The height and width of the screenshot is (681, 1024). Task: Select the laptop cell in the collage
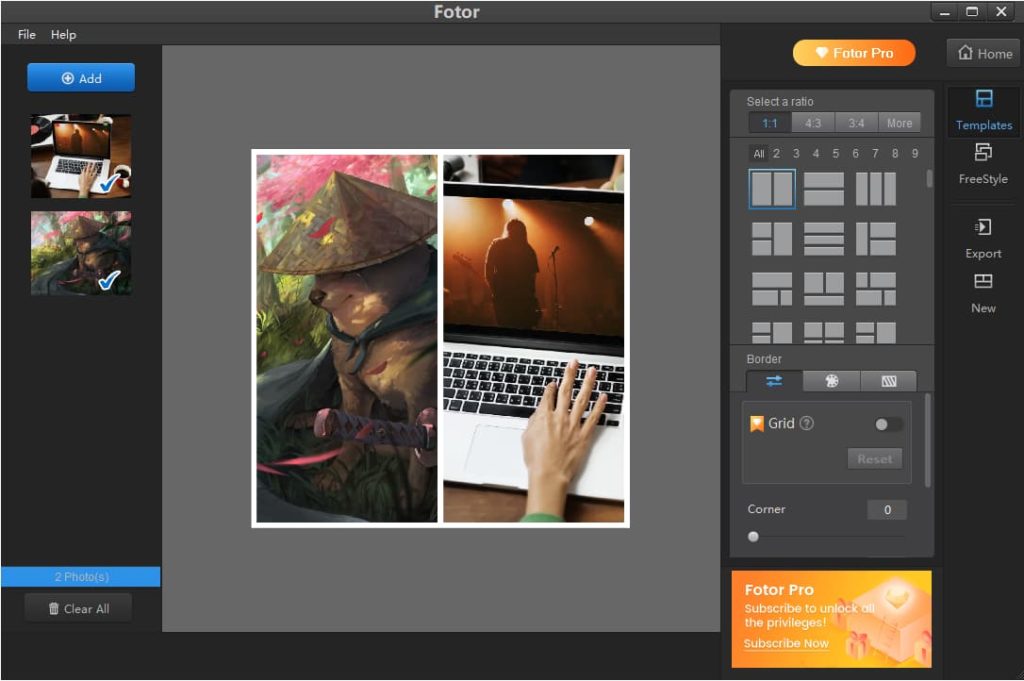pos(534,338)
